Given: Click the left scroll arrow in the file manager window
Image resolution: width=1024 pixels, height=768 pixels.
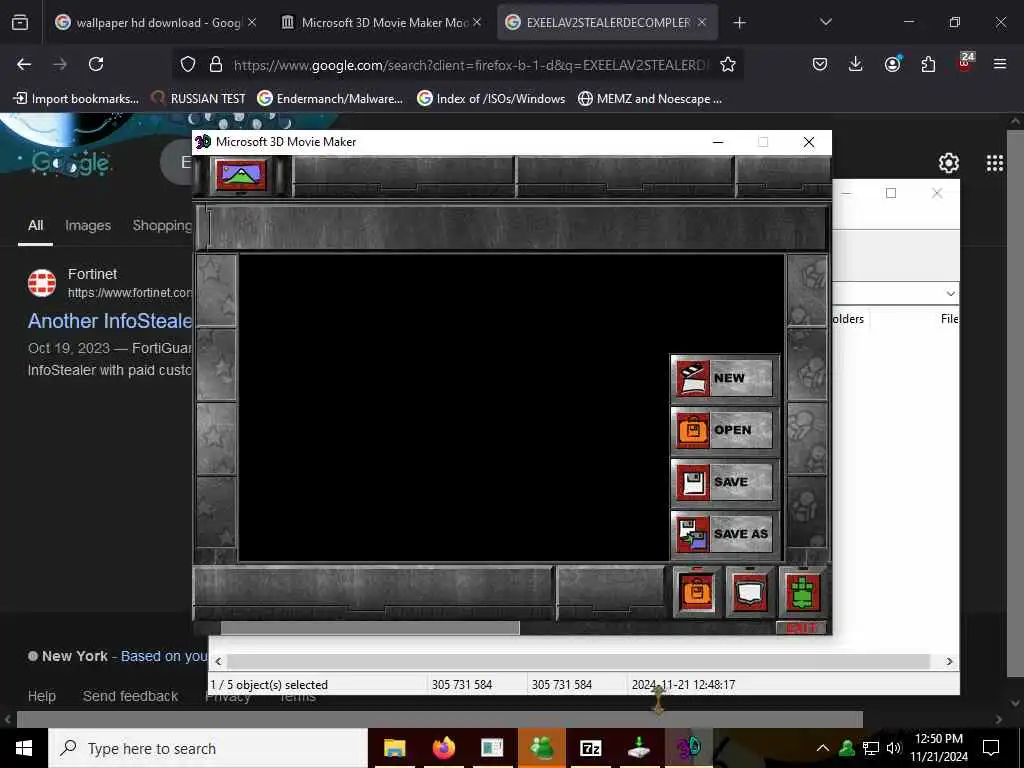Looking at the screenshot, I should tap(218, 662).
